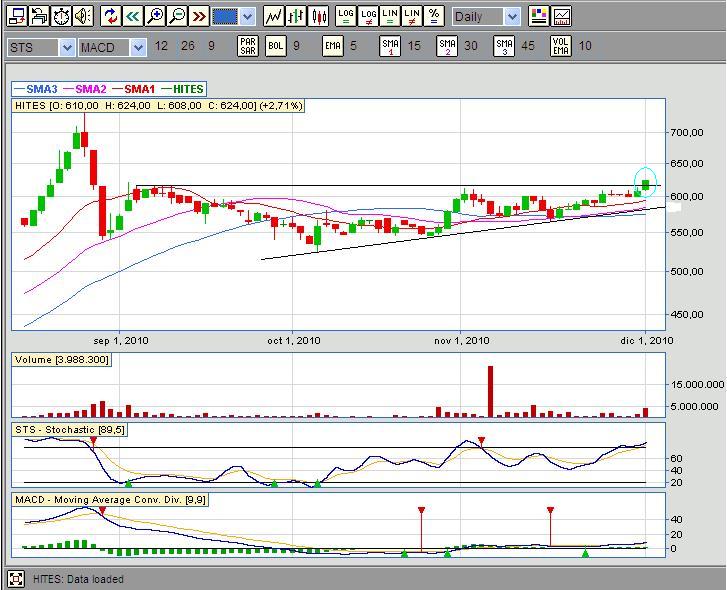Click the MACD panel header label
Viewport: 727px width, 590px height.
(110, 500)
